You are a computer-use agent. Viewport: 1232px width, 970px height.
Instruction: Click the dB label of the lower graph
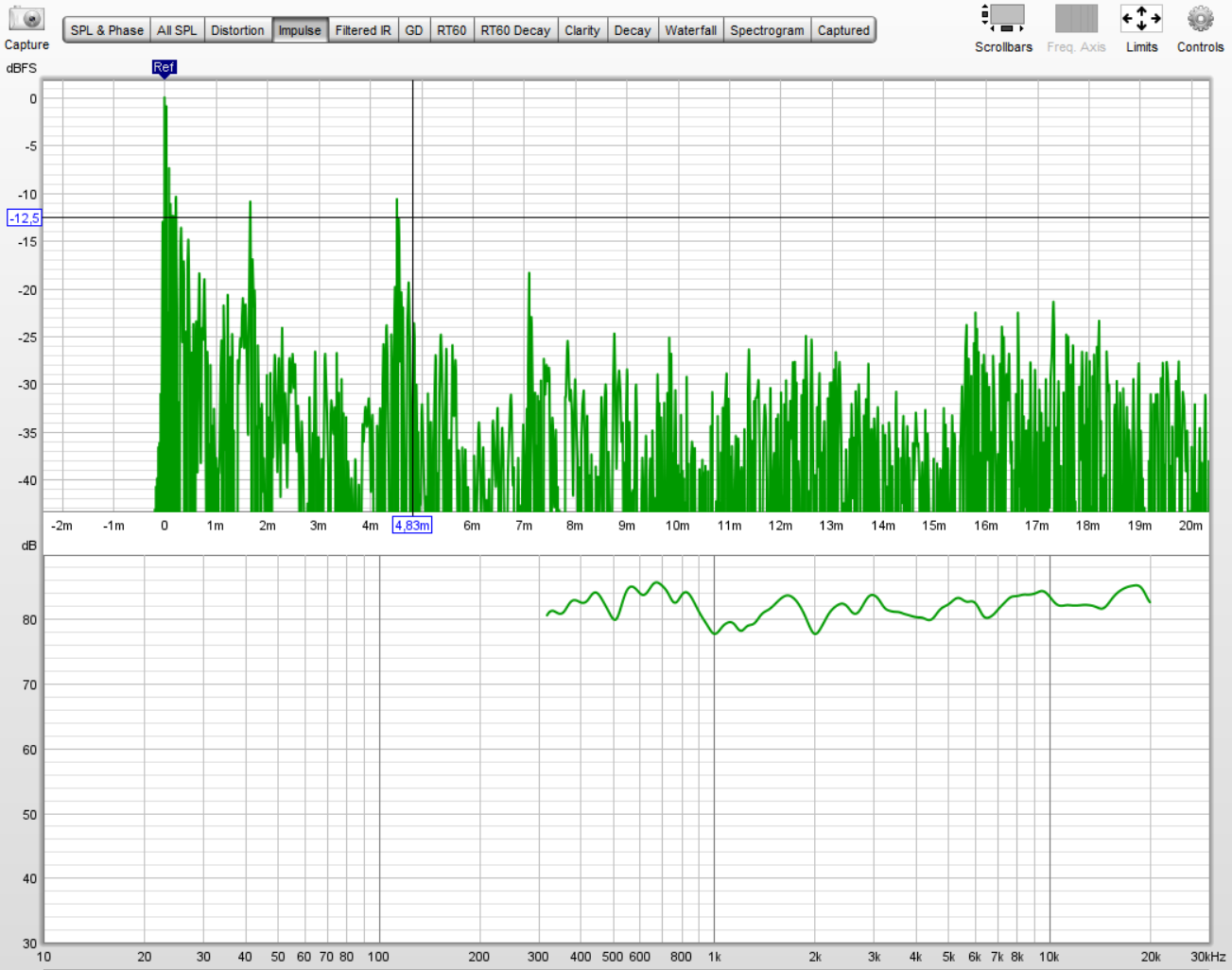29,546
